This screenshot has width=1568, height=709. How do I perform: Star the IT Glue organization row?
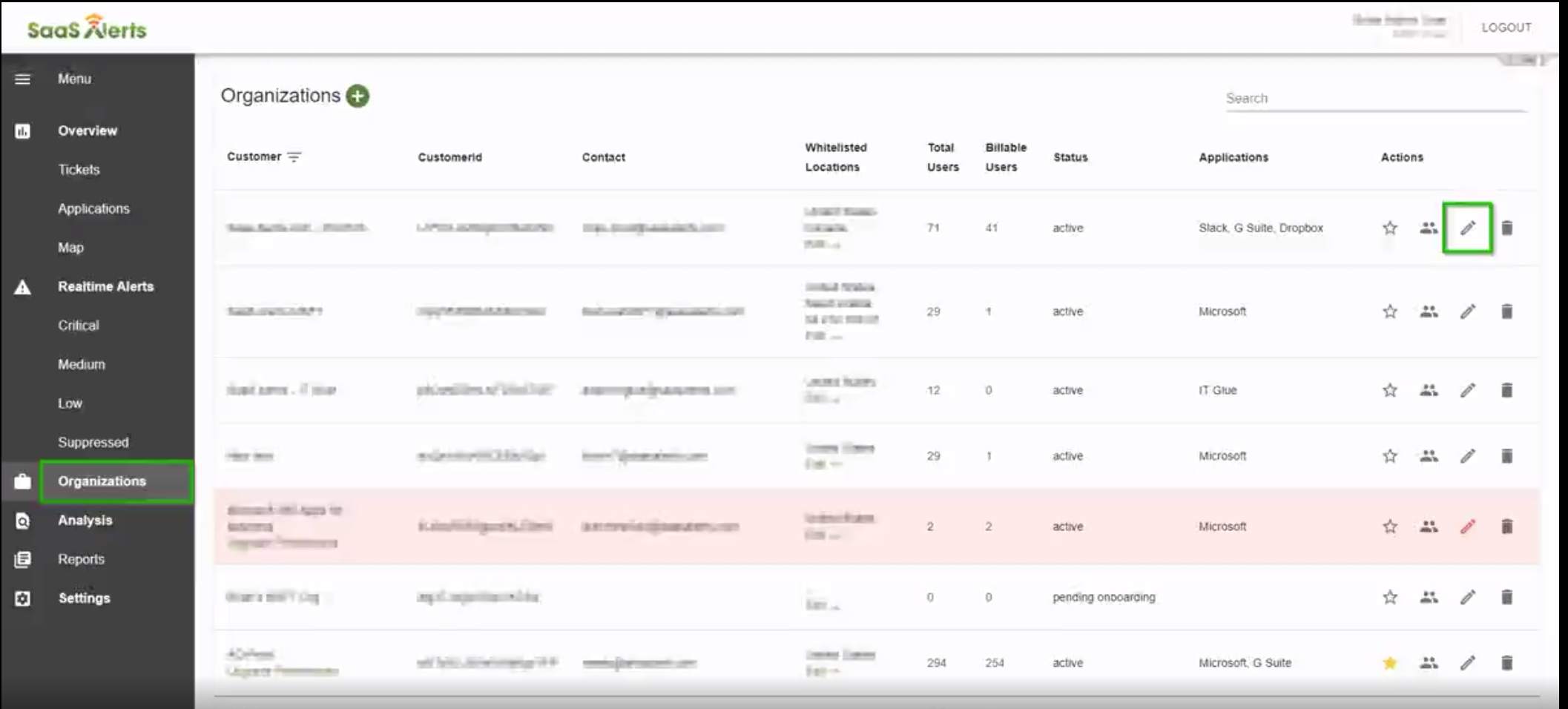[x=1390, y=390]
